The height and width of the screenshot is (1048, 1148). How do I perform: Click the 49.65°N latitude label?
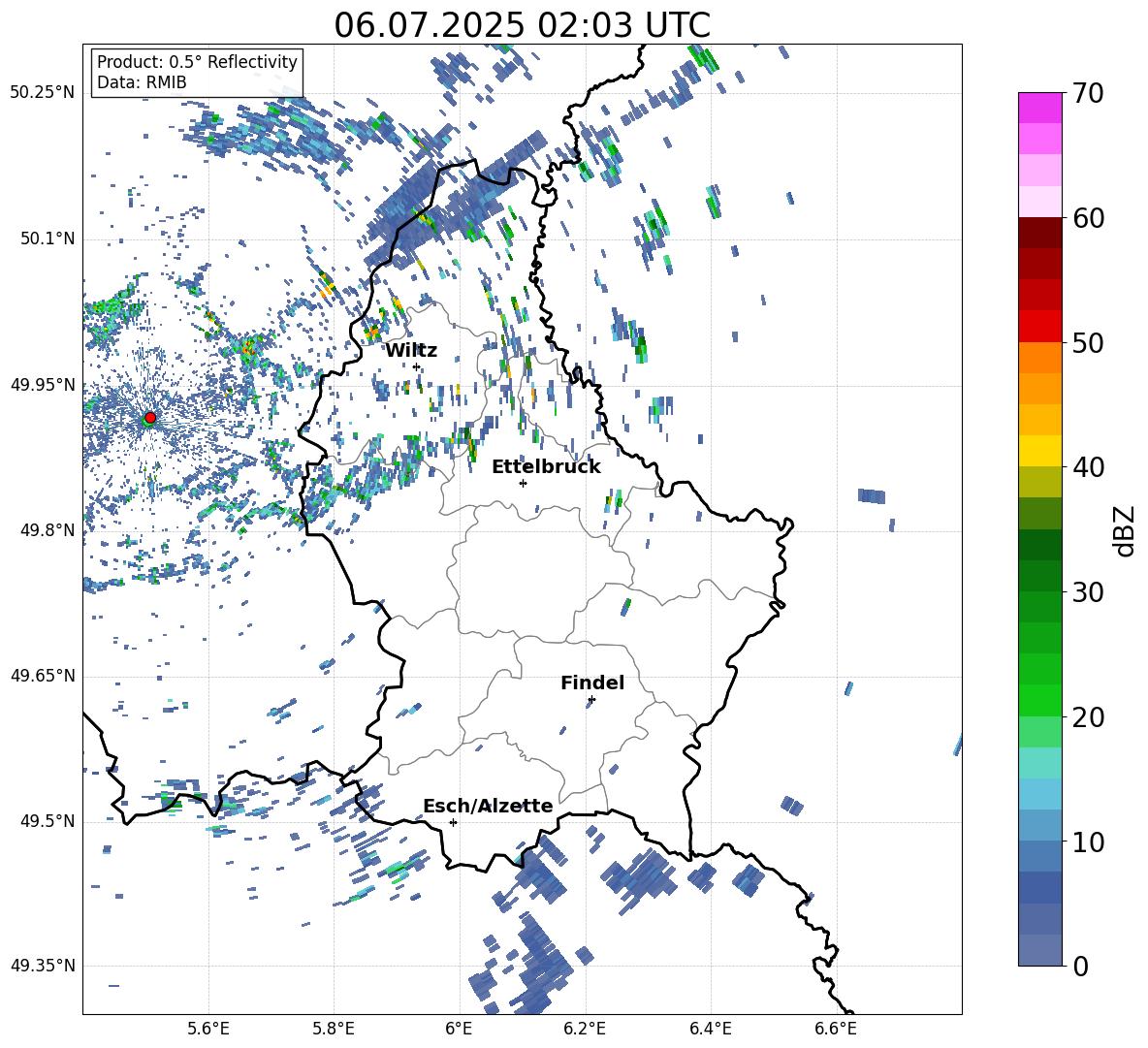[43, 676]
